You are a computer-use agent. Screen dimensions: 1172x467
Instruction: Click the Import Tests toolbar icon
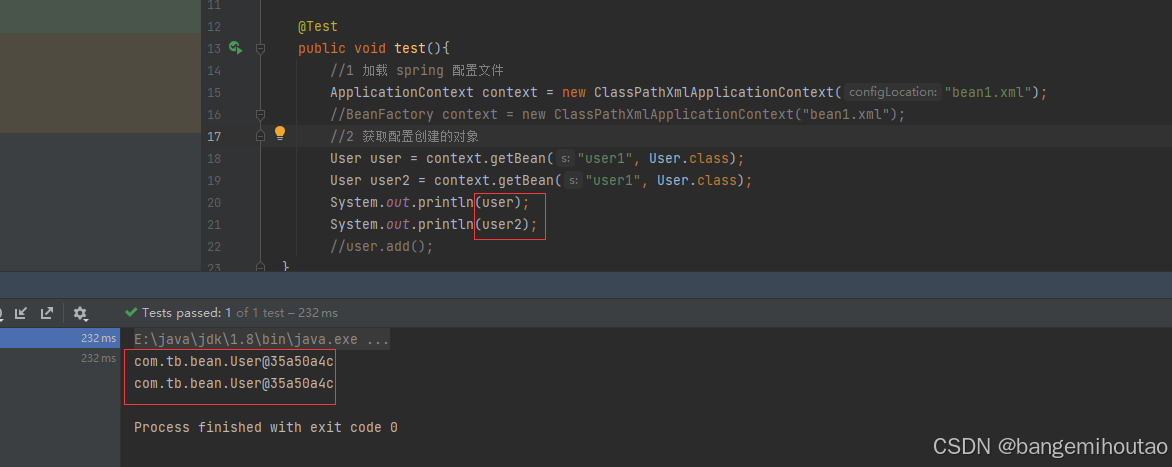pos(20,313)
